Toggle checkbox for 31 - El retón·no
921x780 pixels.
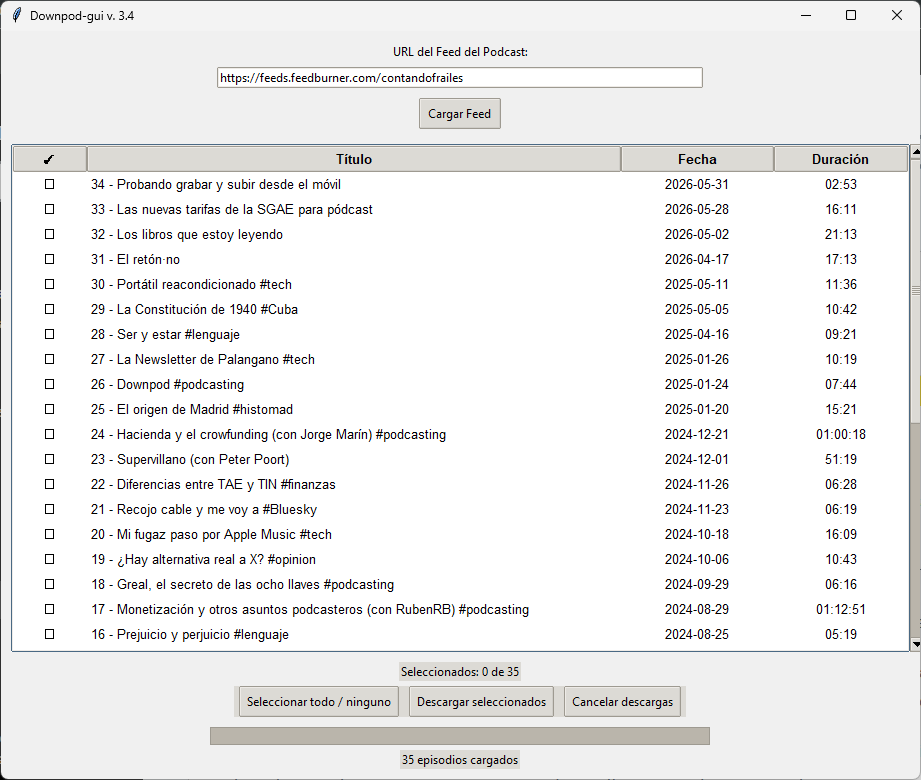click(49, 259)
